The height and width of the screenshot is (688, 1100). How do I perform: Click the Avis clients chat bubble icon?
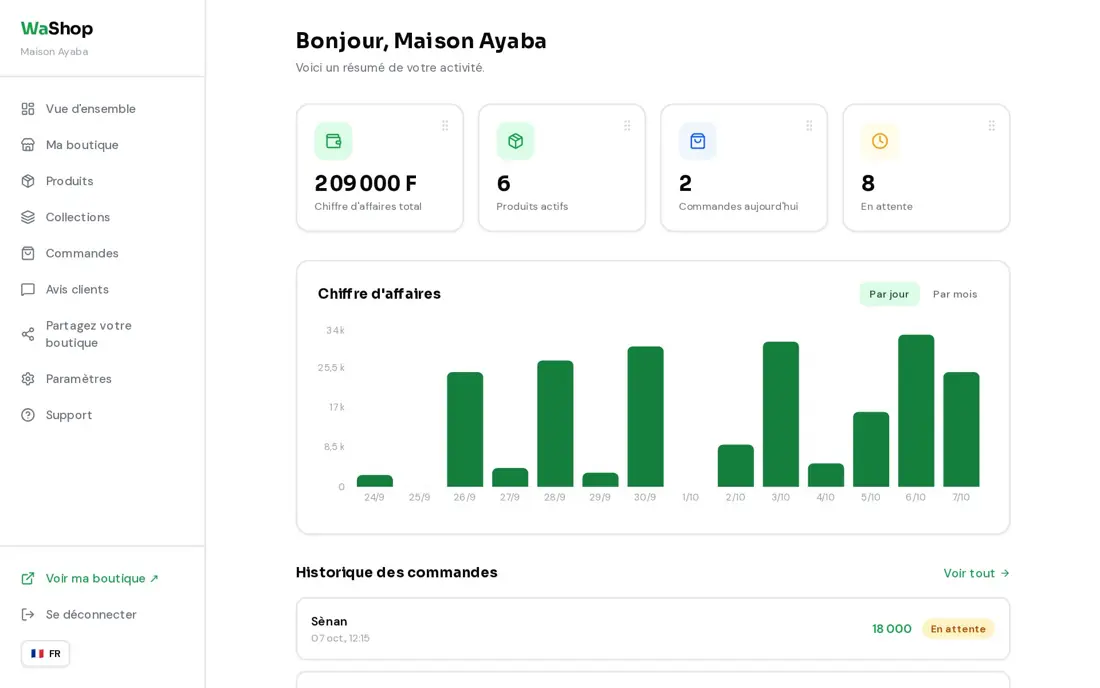[x=28, y=289]
